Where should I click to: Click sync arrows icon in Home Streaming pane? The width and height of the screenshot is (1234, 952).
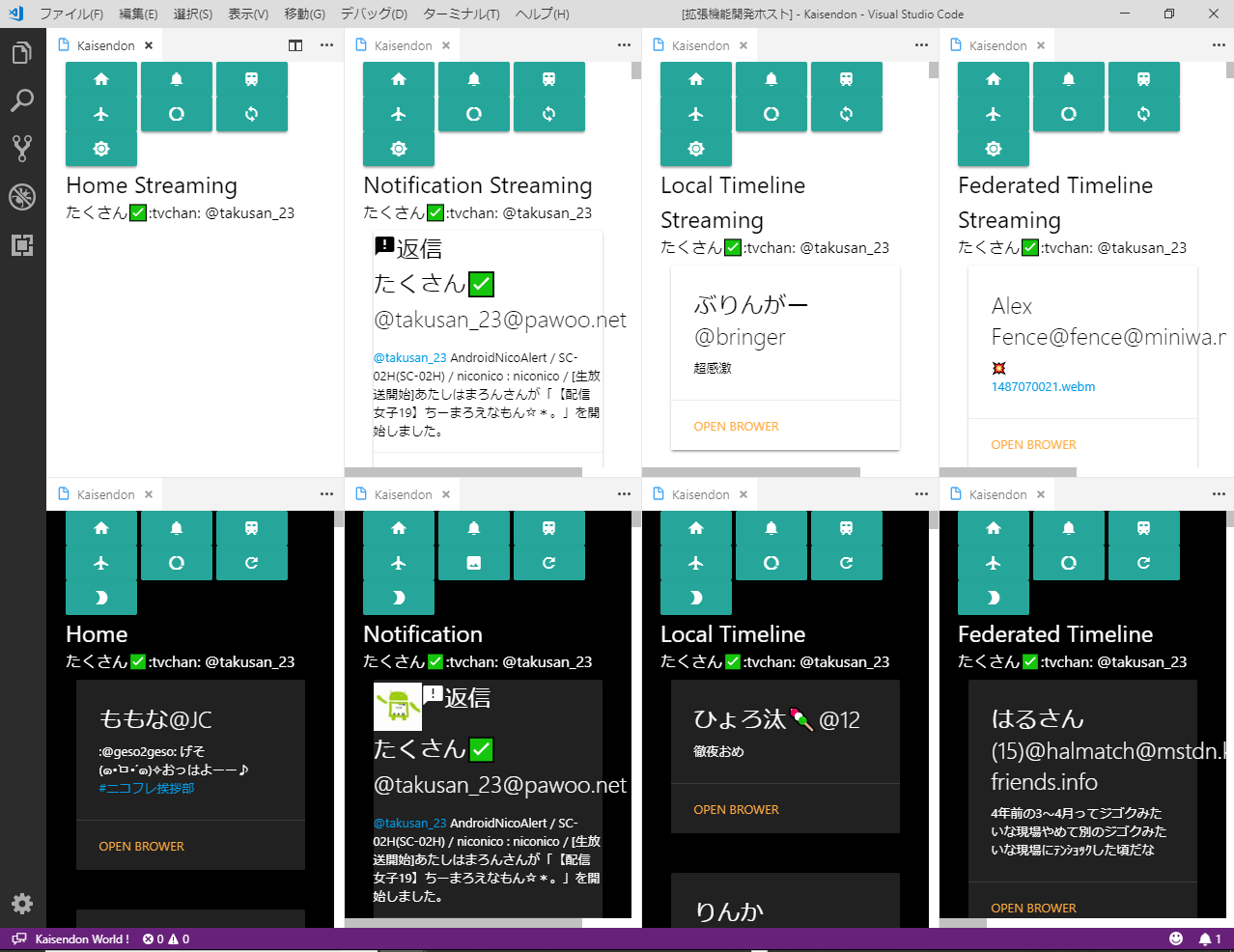[x=252, y=114]
